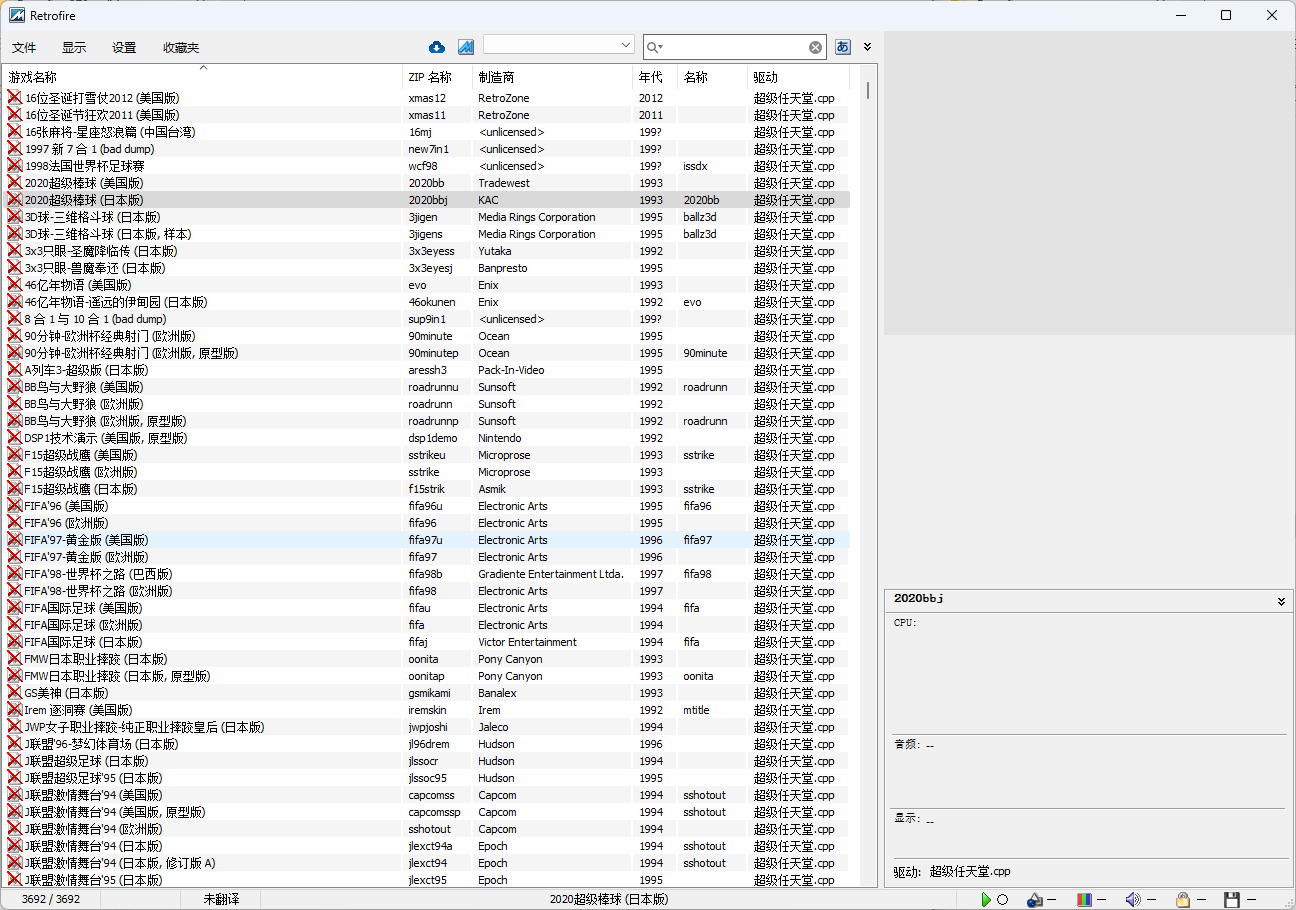Image resolution: width=1296 pixels, height=910 pixels.
Task: Click status icon of J联盟超级足球'95 row
Action: point(15,778)
